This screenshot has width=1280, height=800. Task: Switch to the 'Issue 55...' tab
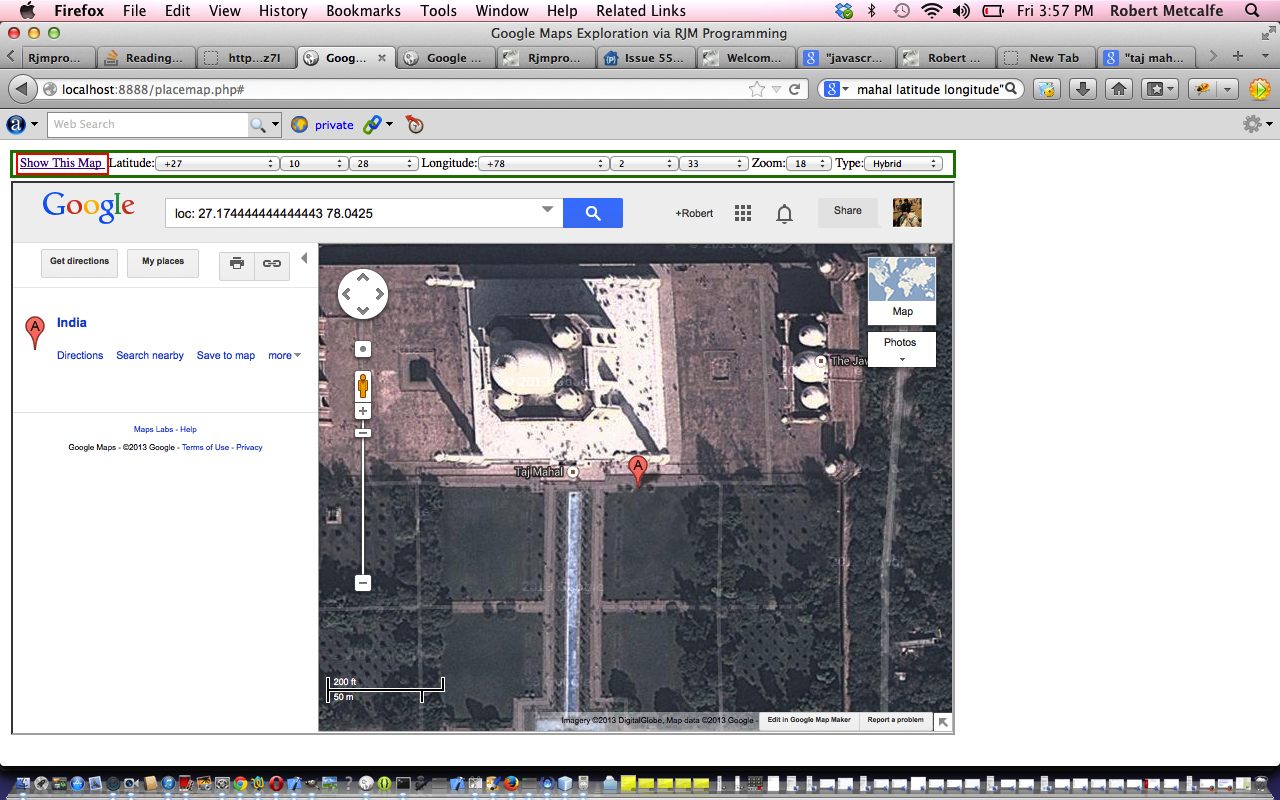(646, 58)
